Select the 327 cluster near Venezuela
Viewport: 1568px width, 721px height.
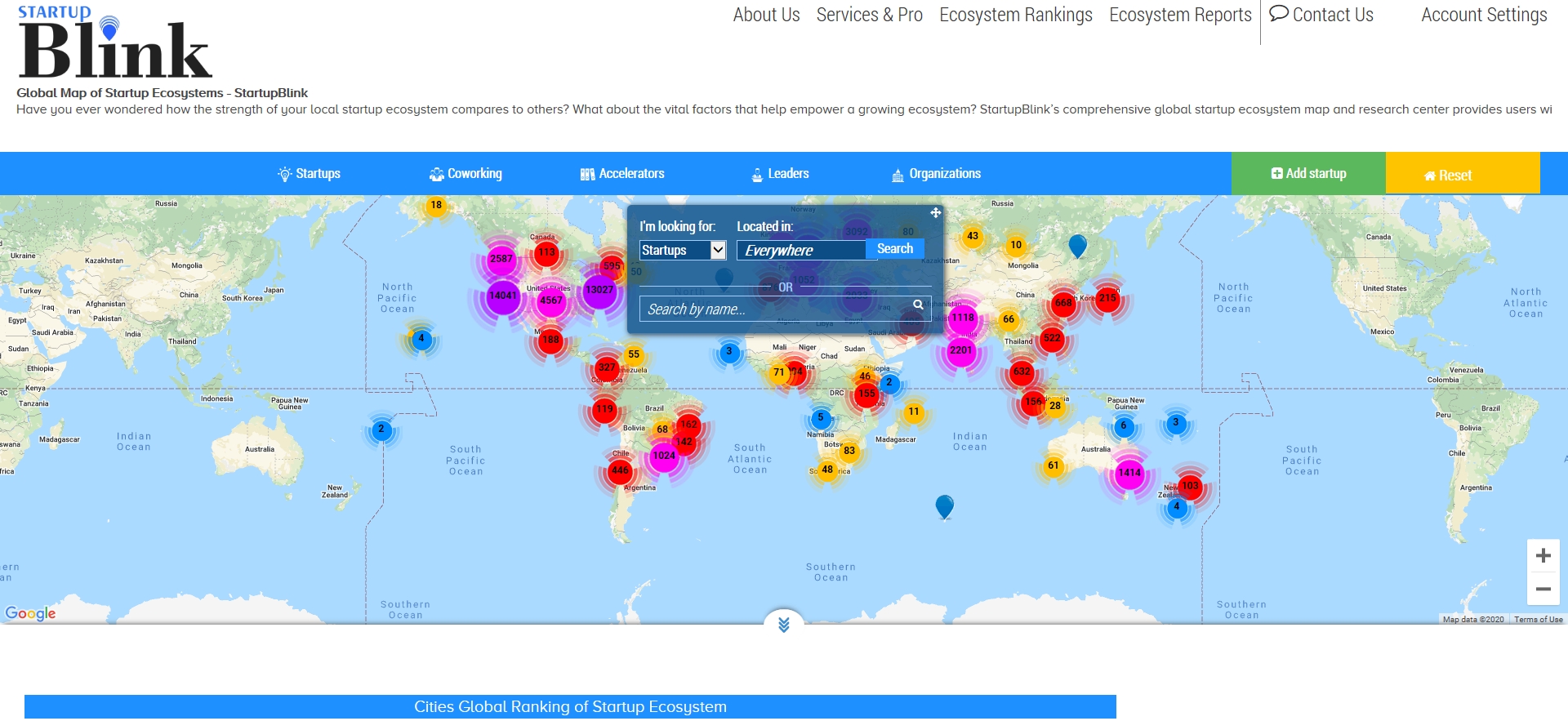(x=607, y=367)
